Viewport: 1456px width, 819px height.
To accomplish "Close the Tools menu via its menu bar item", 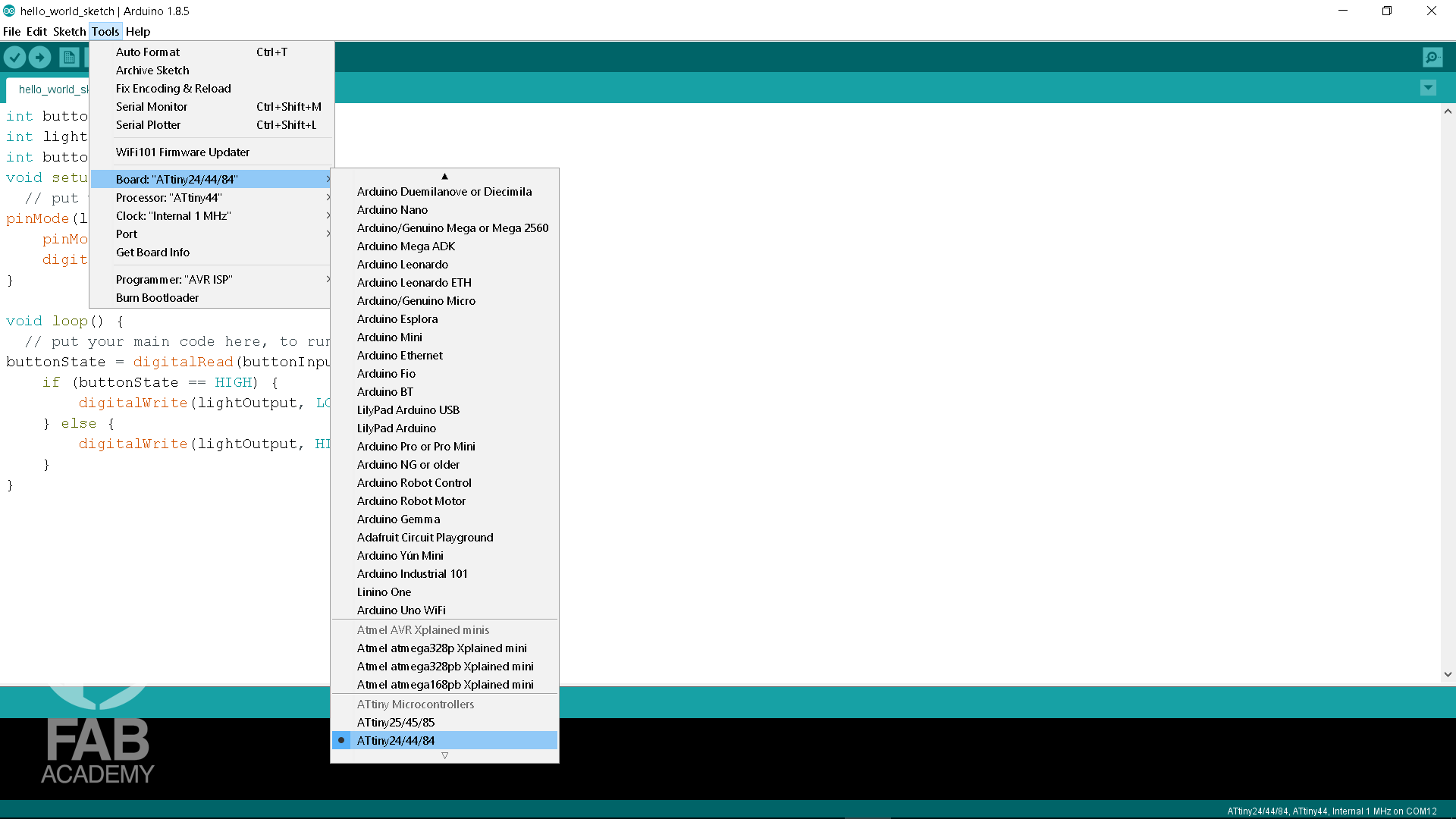I will pyautogui.click(x=105, y=32).
